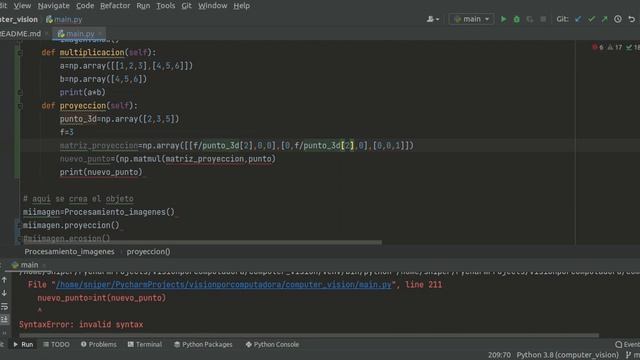Image resolution: width=640 pixels, height=360 pixels.
Task: Open the Python Packages tool window
Action: [203, 344]
